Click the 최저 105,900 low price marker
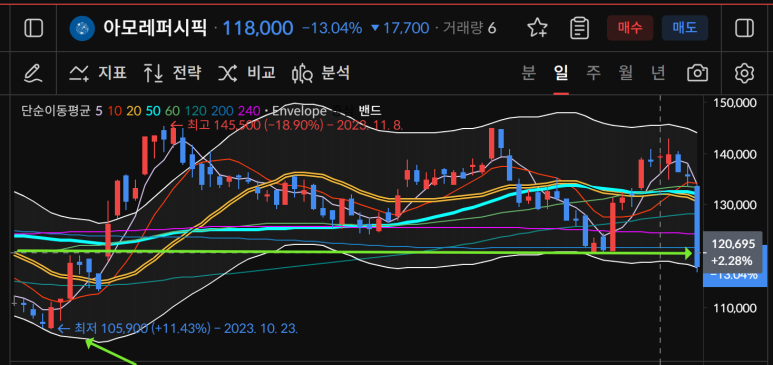Screen dimensions: 773x365 [178, 328]
